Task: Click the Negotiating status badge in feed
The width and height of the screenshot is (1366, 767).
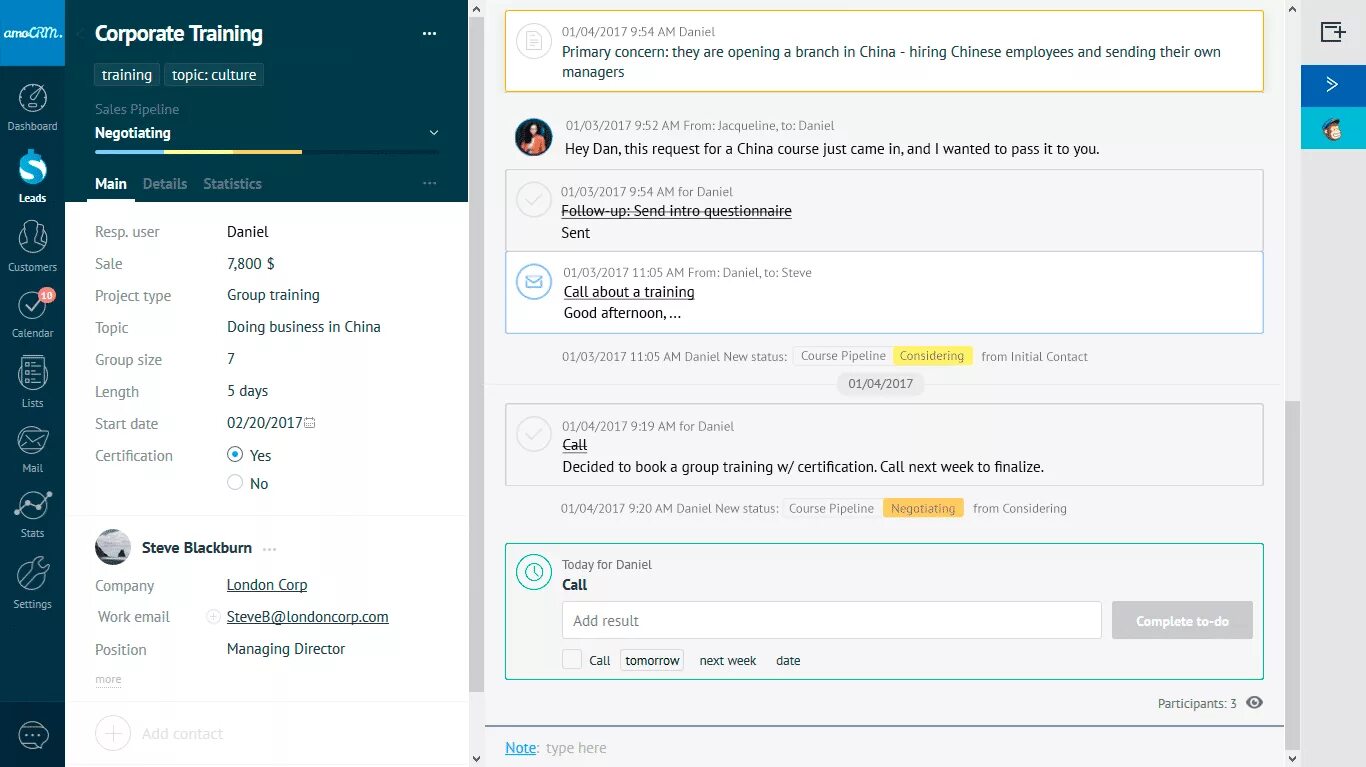Action: pos(923,508)
